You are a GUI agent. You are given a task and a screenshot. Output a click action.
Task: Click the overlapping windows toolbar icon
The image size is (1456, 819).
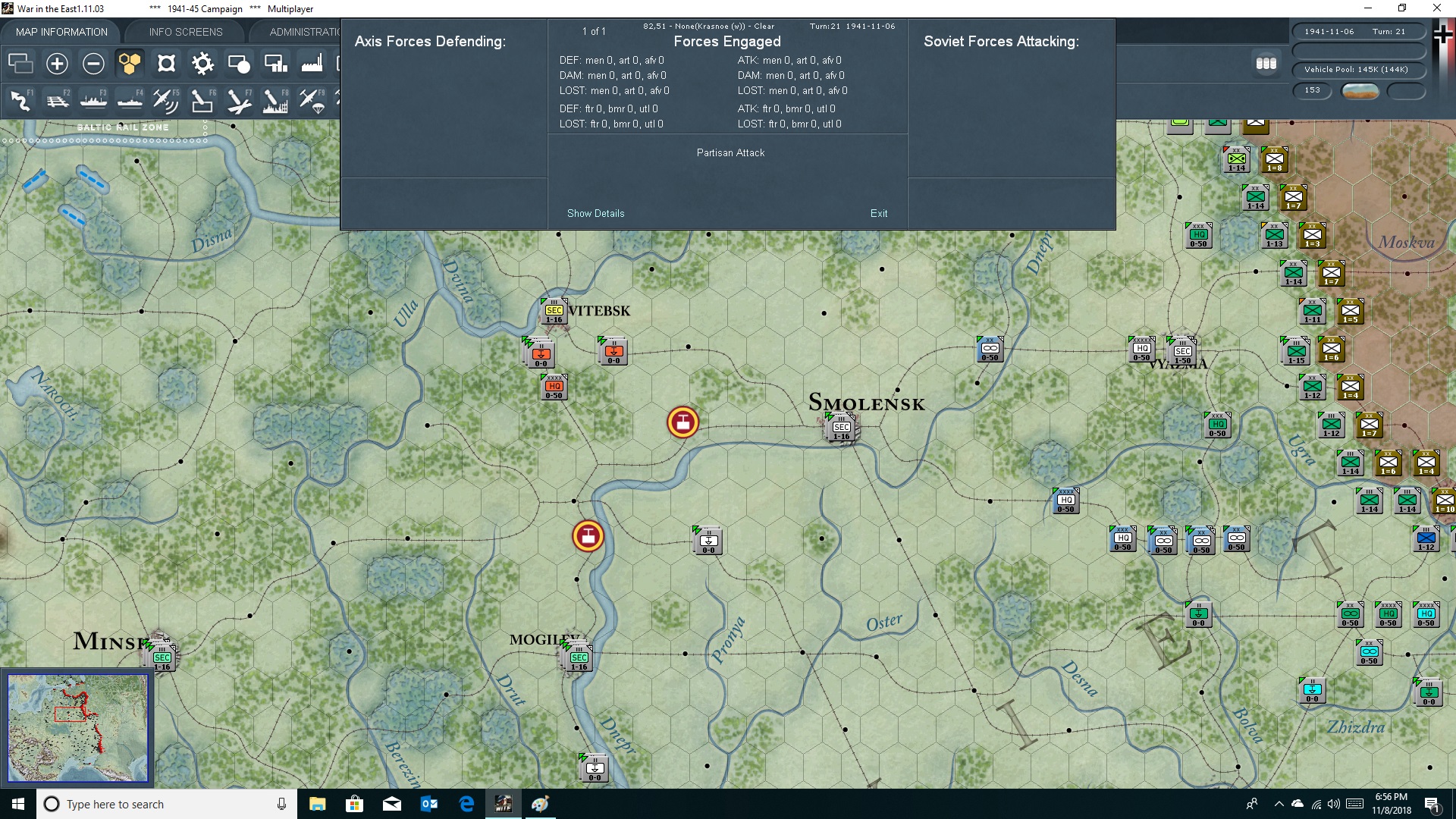[20, 64]
